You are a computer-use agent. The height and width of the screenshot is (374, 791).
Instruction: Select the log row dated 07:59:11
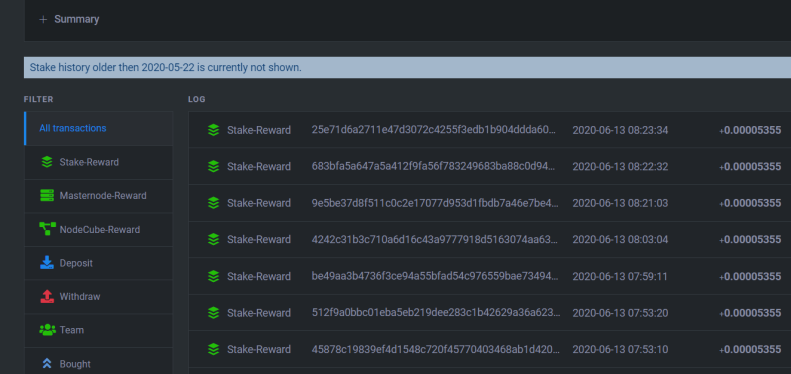pos(490,276)
